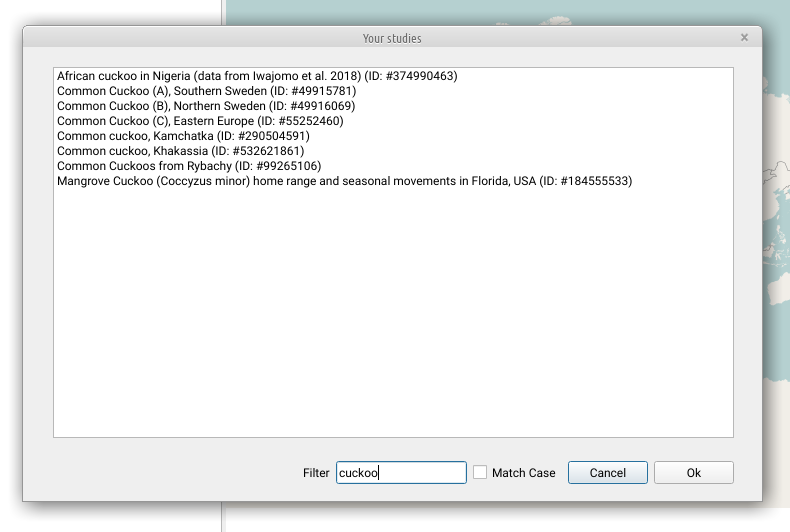Viewport: 790px width, 532px height.
Task: Click the Filter label
Action: (x=316, y=473)
